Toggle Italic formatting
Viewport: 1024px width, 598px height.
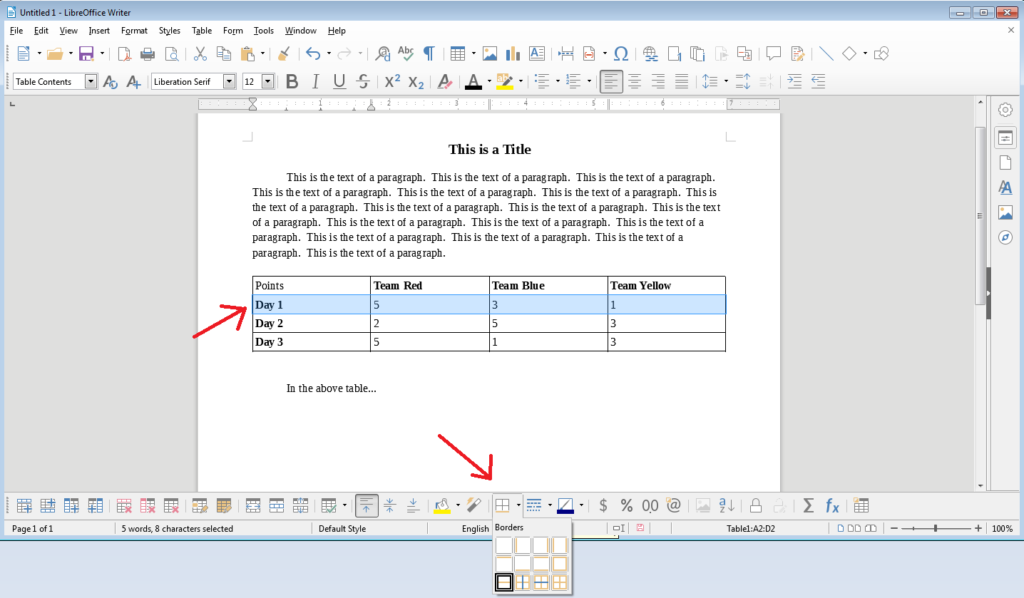tap(316, 82)
